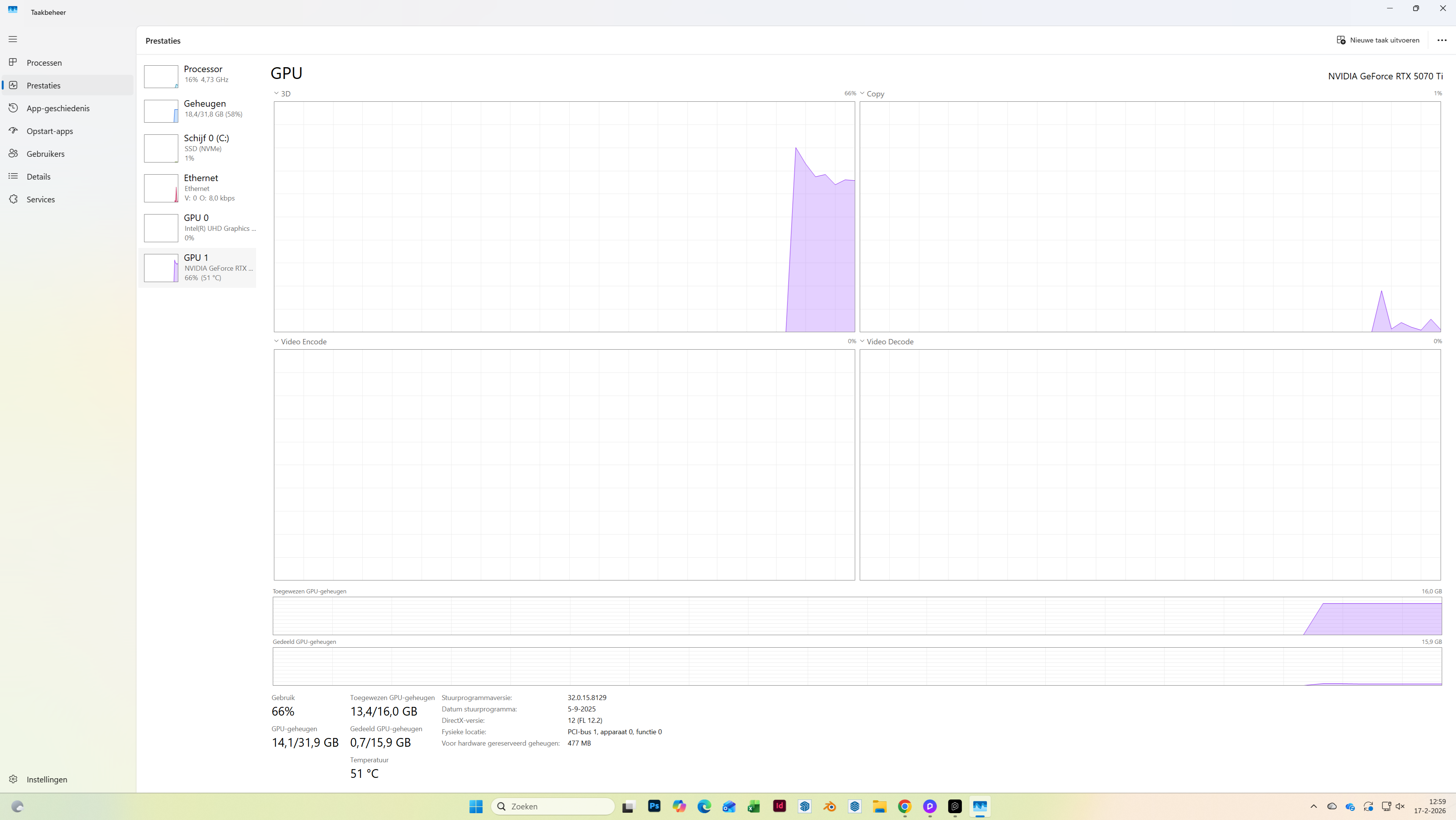Launch Blender from the taskbar
1456x820 pixels.
830,806
